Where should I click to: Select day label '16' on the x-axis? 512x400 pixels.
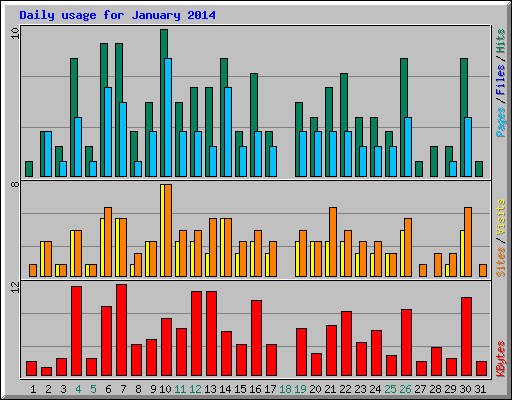coord(255,389)
